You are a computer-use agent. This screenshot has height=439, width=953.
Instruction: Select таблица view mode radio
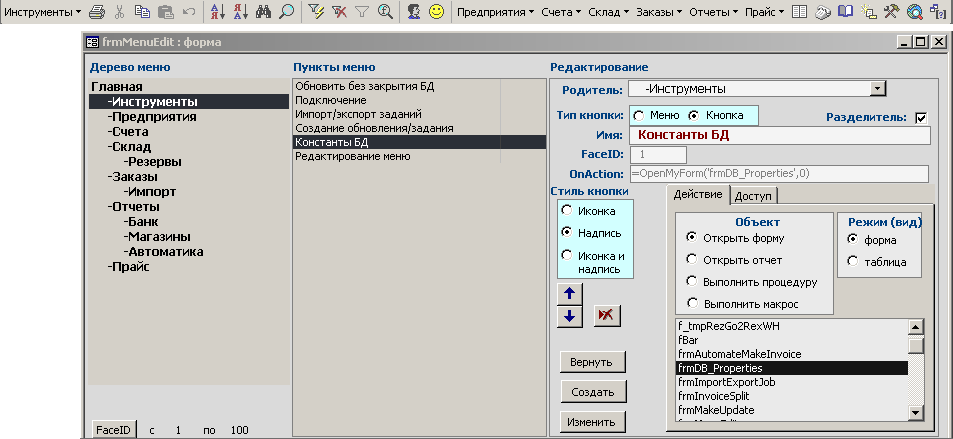[x=852, y=261]
